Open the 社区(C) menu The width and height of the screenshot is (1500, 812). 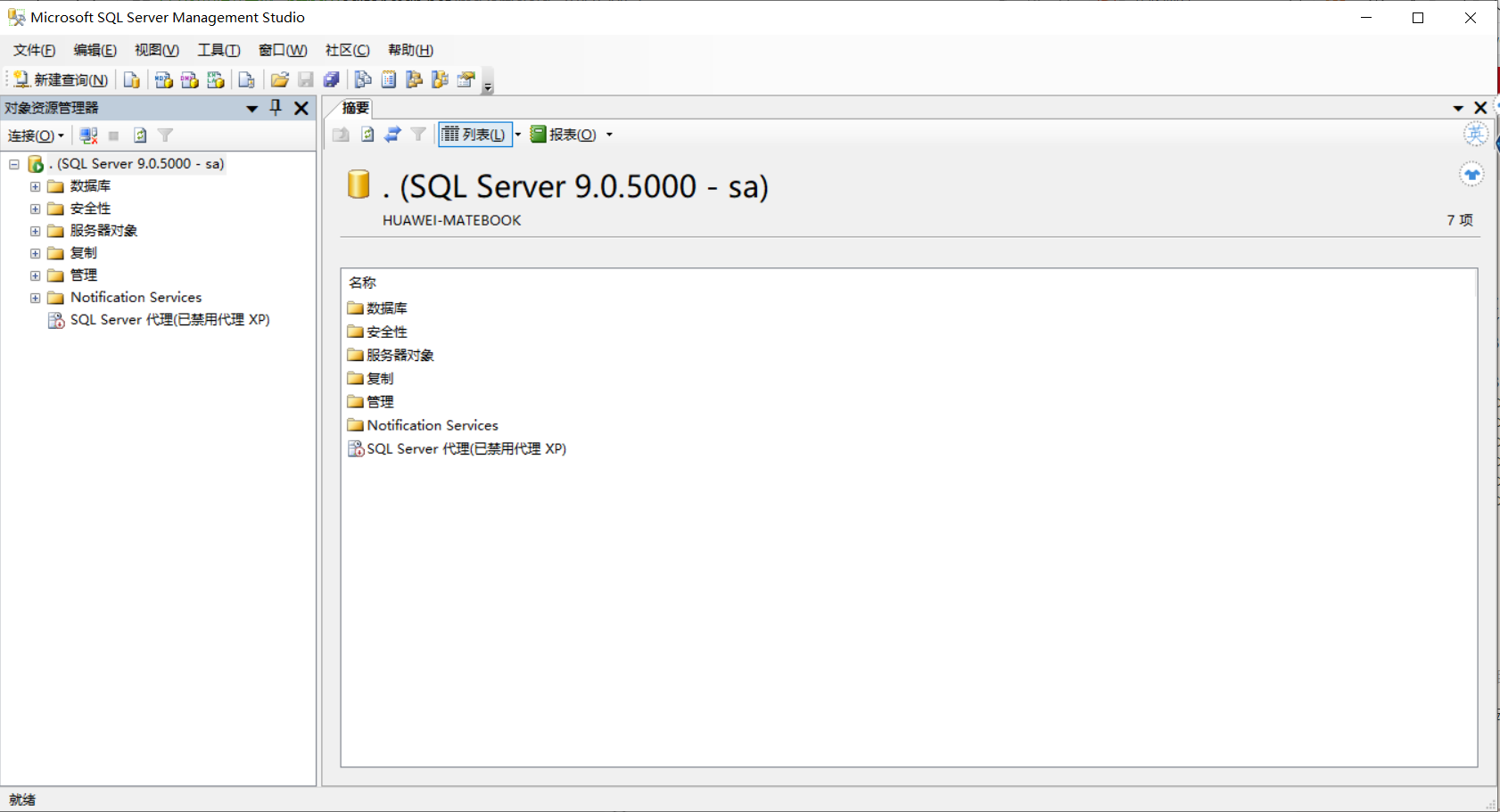(x=347, y=50)
